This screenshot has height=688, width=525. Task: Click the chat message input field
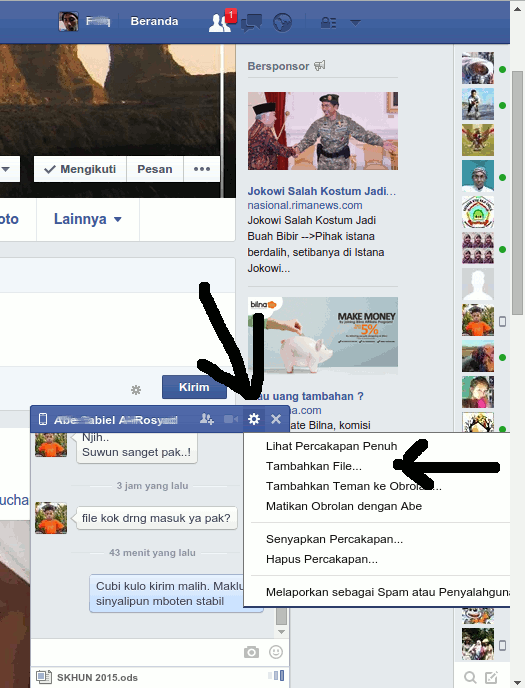136,652
